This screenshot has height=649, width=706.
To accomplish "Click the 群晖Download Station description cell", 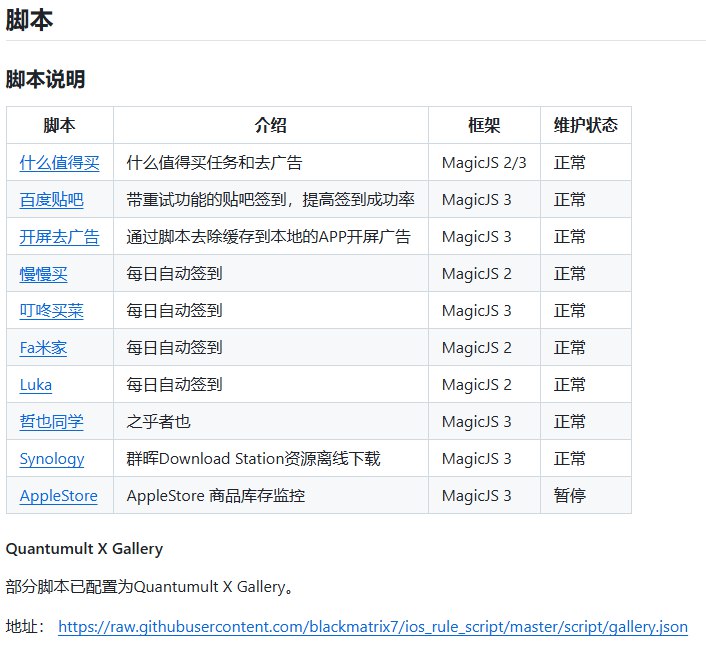I will (253, 458).
